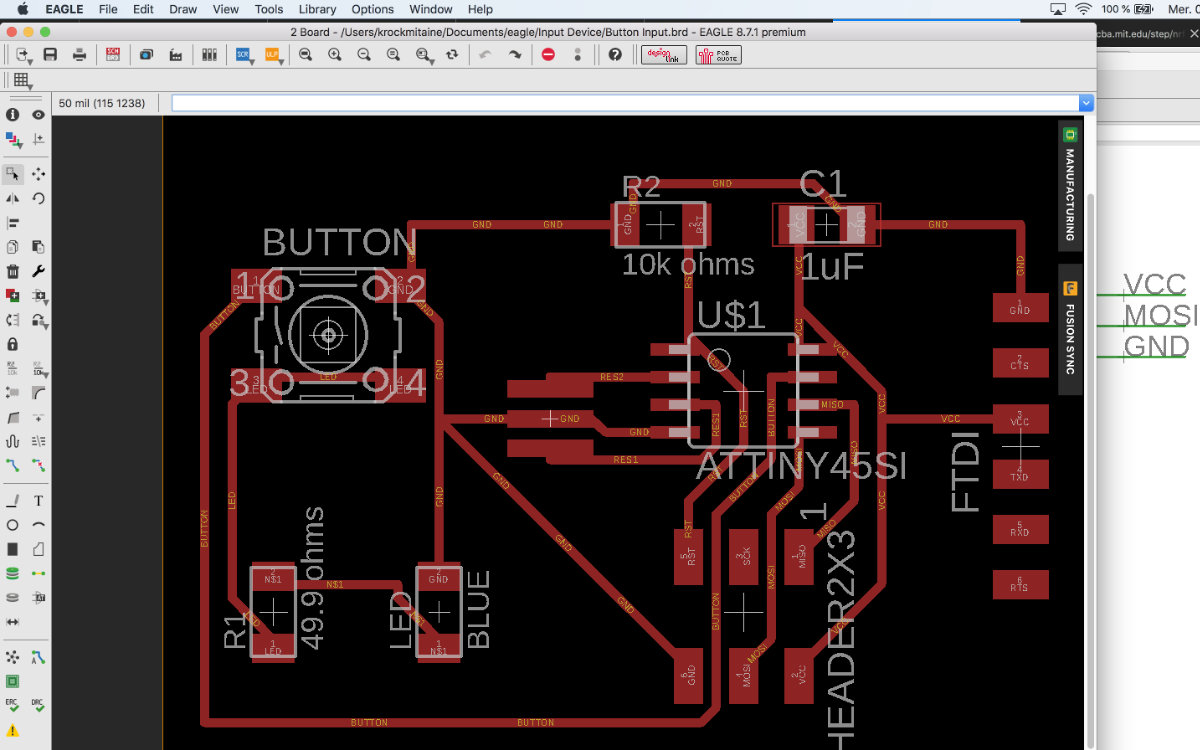The image size is (1200, 750).
Task: Run the DRC check tool
Action: point(38,706)
